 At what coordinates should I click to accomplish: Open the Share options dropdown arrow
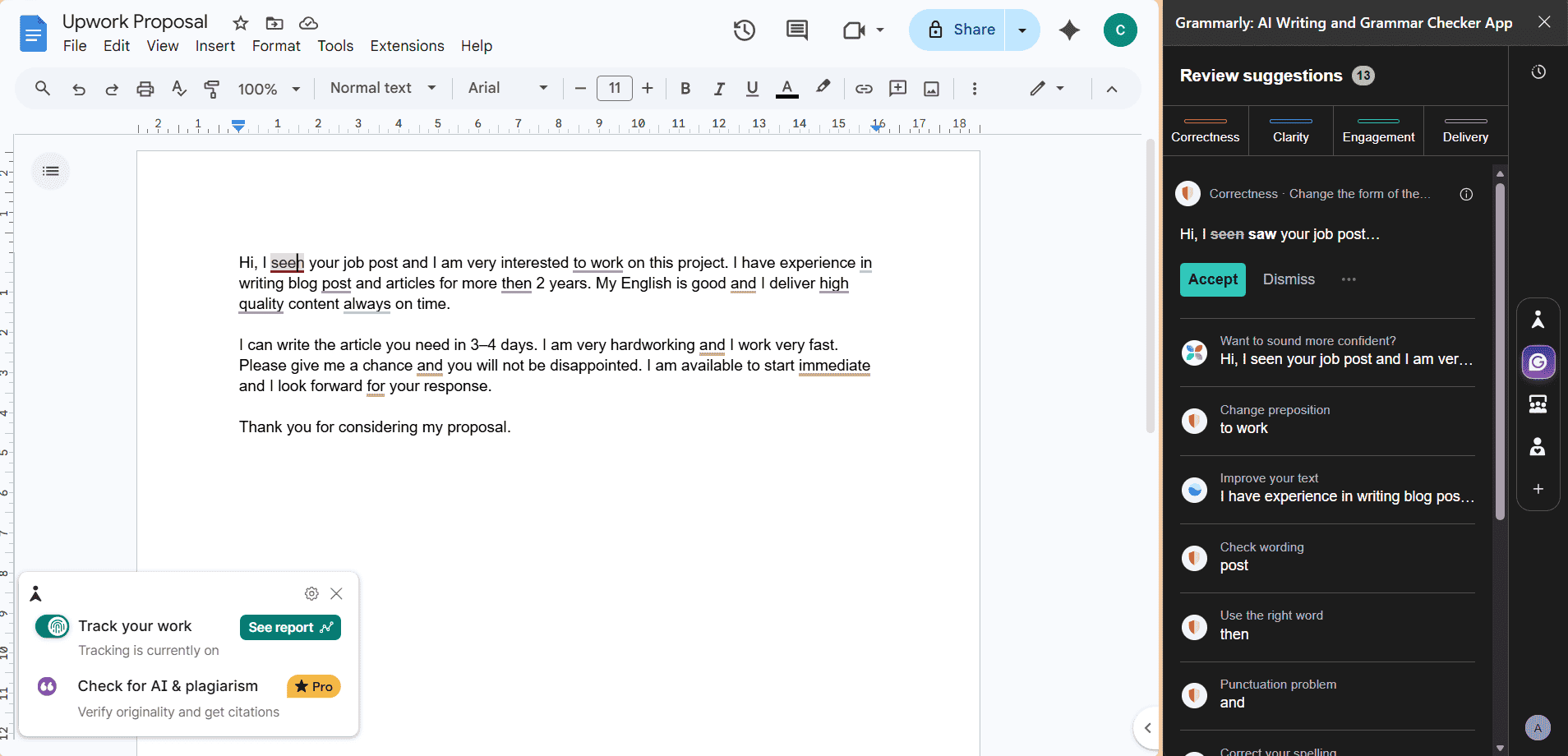(x=1022, y=30)
